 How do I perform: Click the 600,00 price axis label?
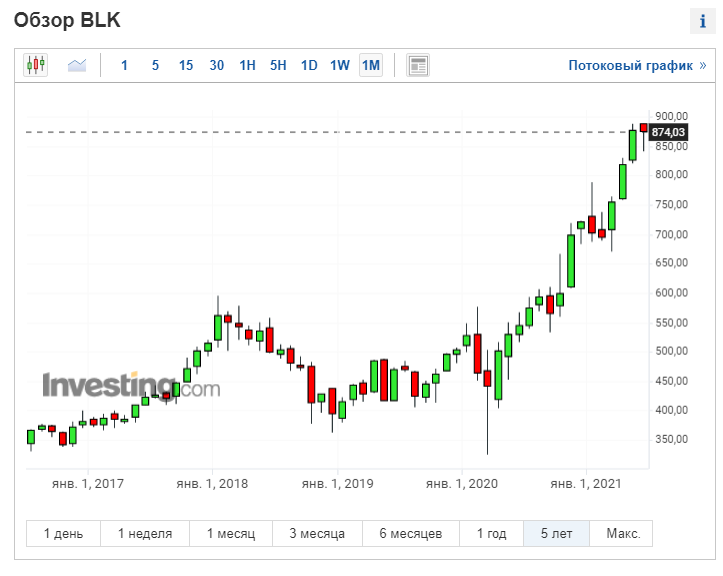[x=671, y=292]
